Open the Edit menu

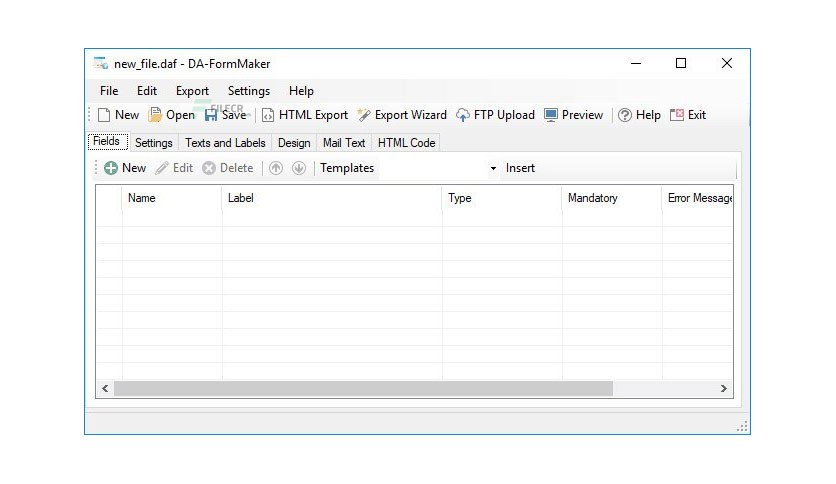coord(147,91)
